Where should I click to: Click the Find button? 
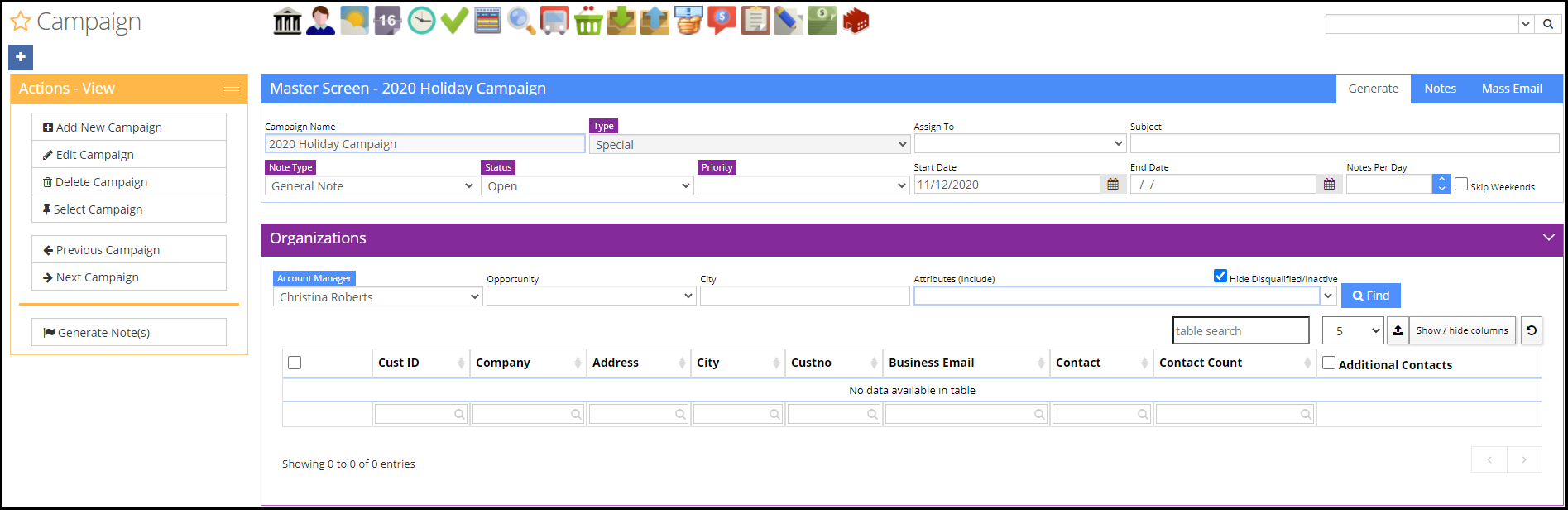[x=1371, y=296]
